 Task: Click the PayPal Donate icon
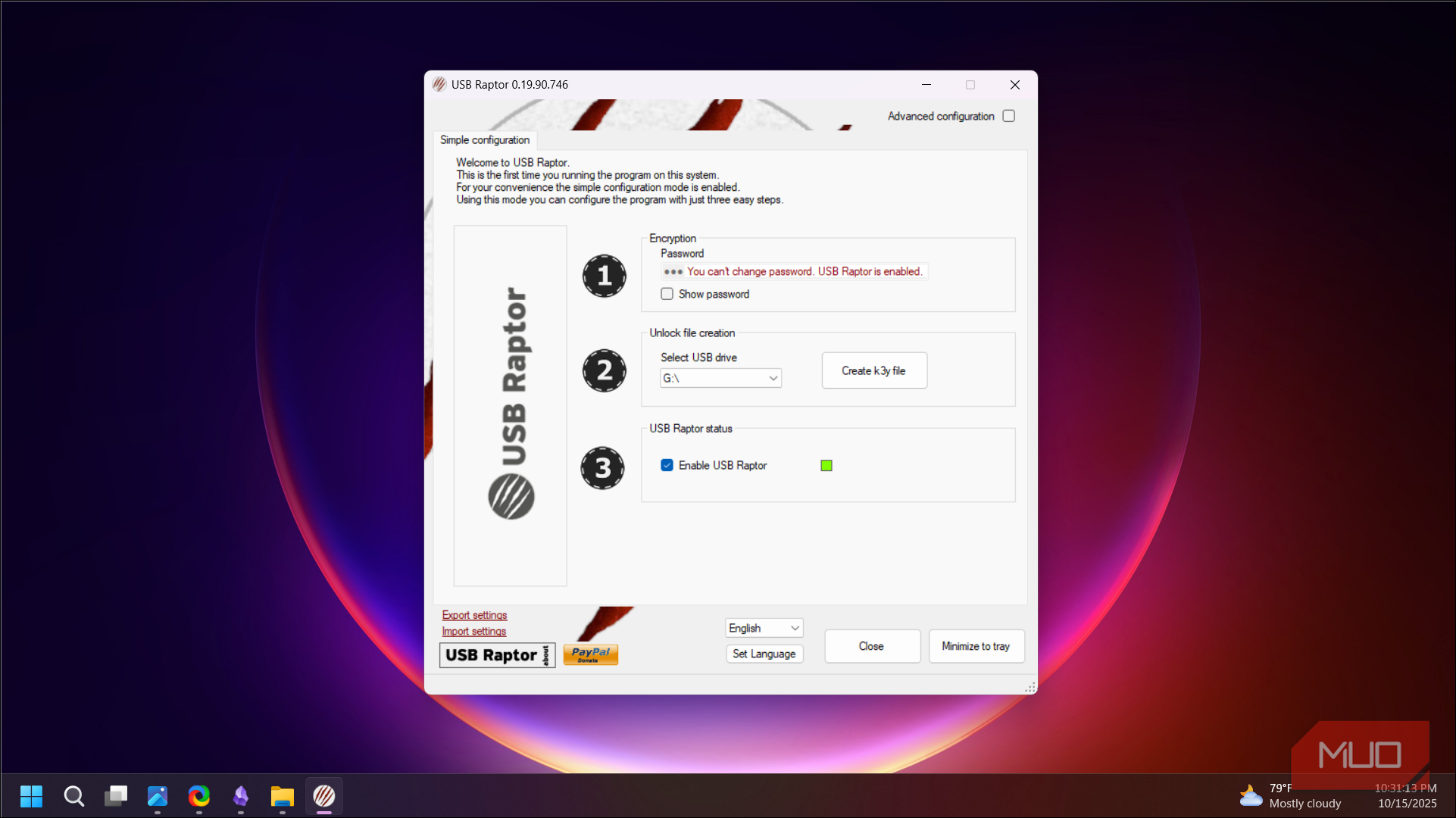tap(590, 654)
